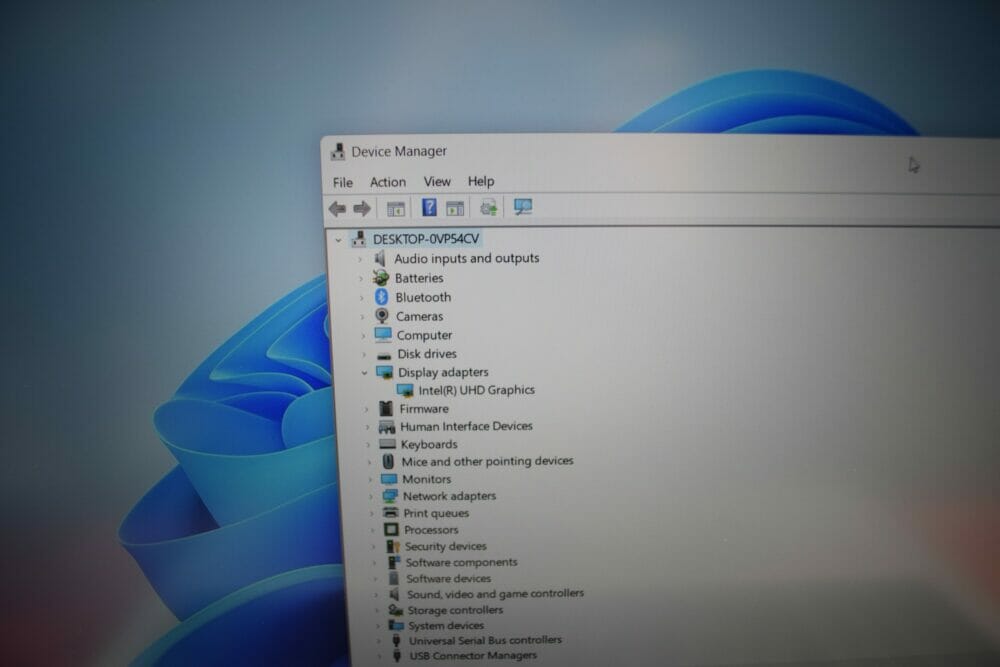1000x667 pixels.
Task: Click the Back arrow toolbar button
Action: (337, 209)
